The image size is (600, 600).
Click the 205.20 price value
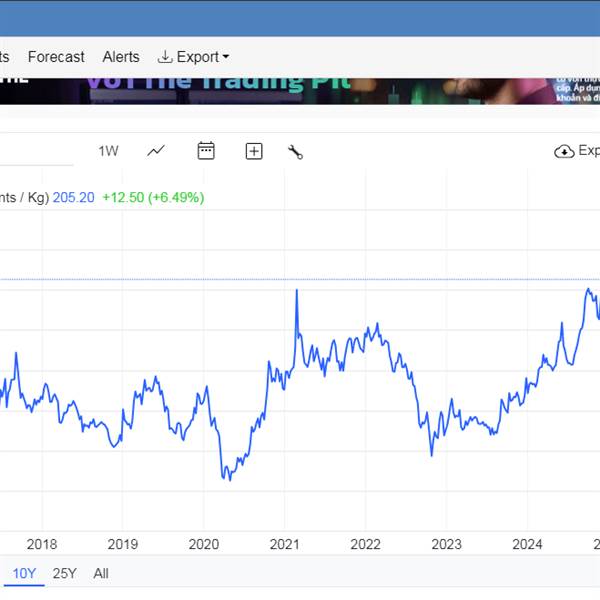click(x=73, y=197)
